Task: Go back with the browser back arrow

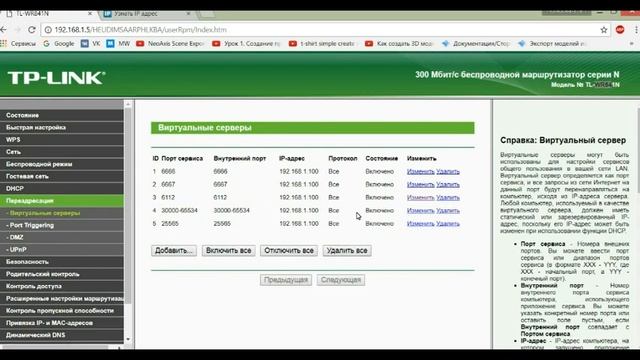Action: pos(3,29)
